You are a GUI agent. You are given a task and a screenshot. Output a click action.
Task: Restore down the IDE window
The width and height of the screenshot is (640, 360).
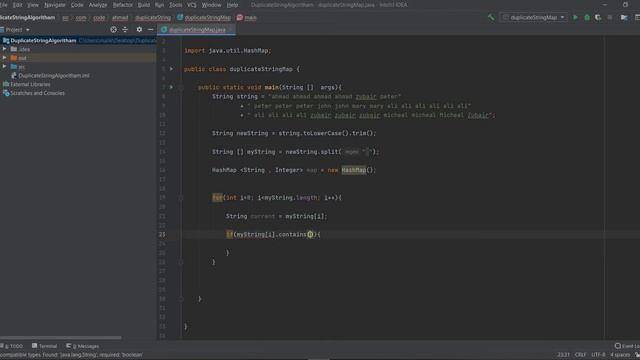click(x=625, y=5)
